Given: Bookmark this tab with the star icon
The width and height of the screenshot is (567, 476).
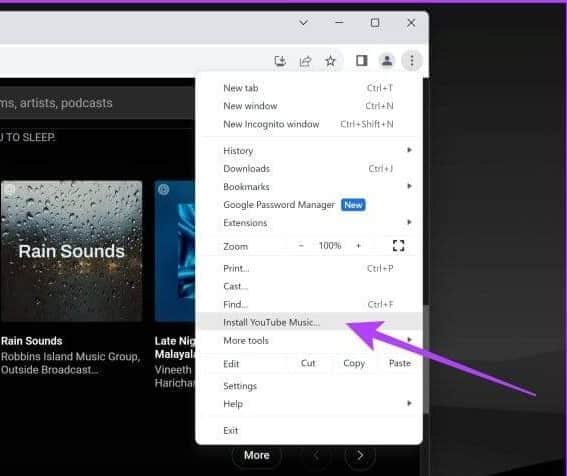Looking at the screenshot, I should tap(330, 61).
